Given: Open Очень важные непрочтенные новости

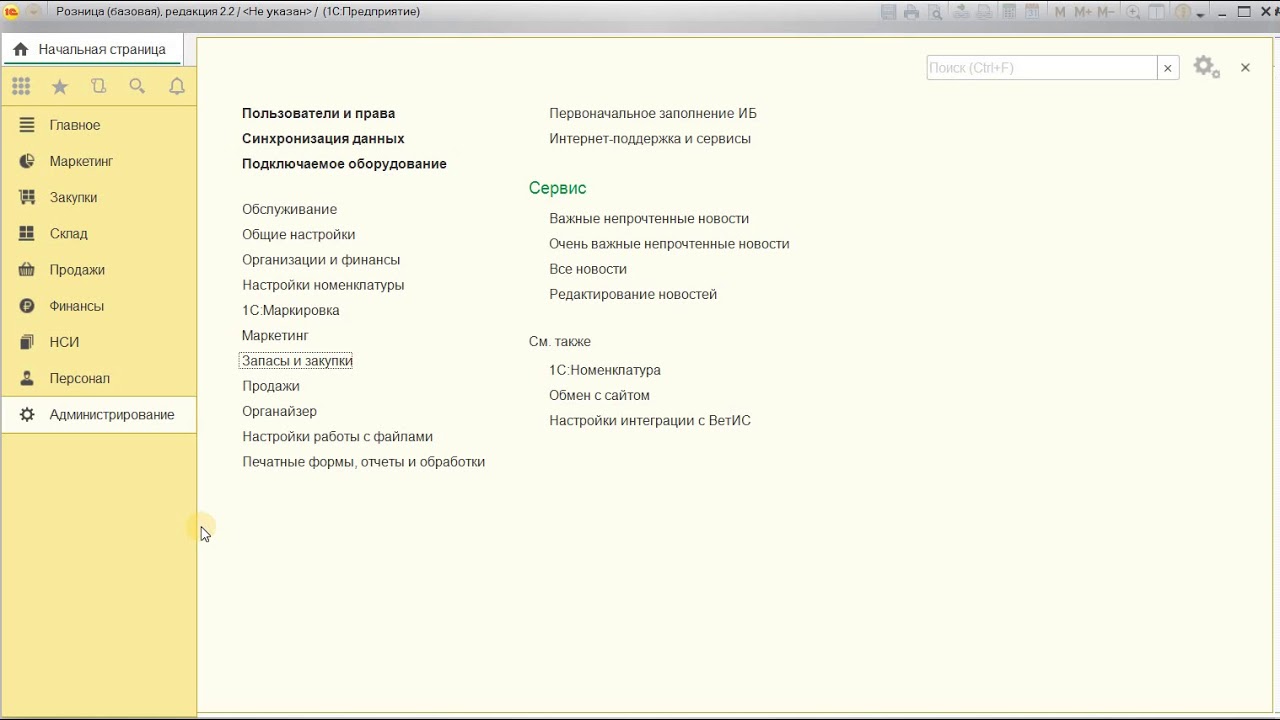Looking at the screenshot, I should (669, 243).
